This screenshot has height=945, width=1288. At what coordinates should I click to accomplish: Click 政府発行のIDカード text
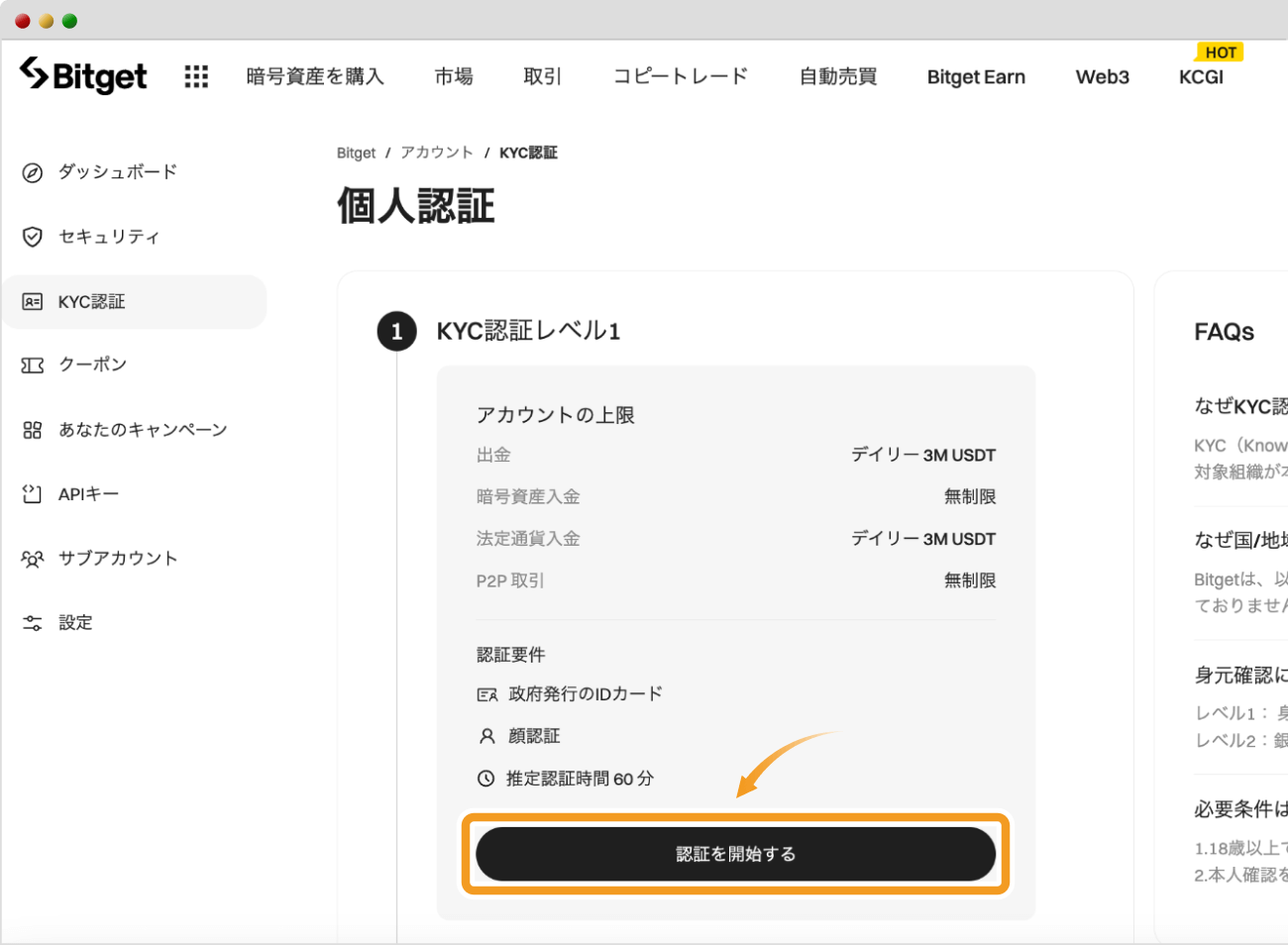pos(586,694)
